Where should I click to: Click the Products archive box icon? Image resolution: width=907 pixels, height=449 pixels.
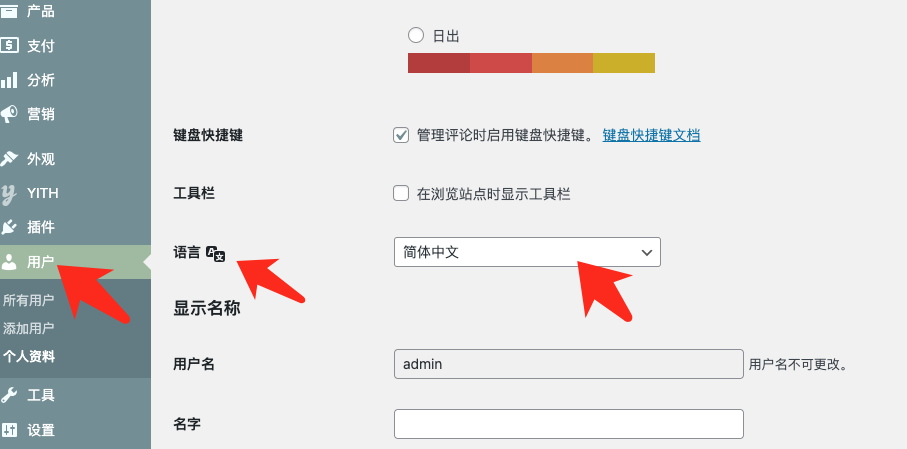9,12
